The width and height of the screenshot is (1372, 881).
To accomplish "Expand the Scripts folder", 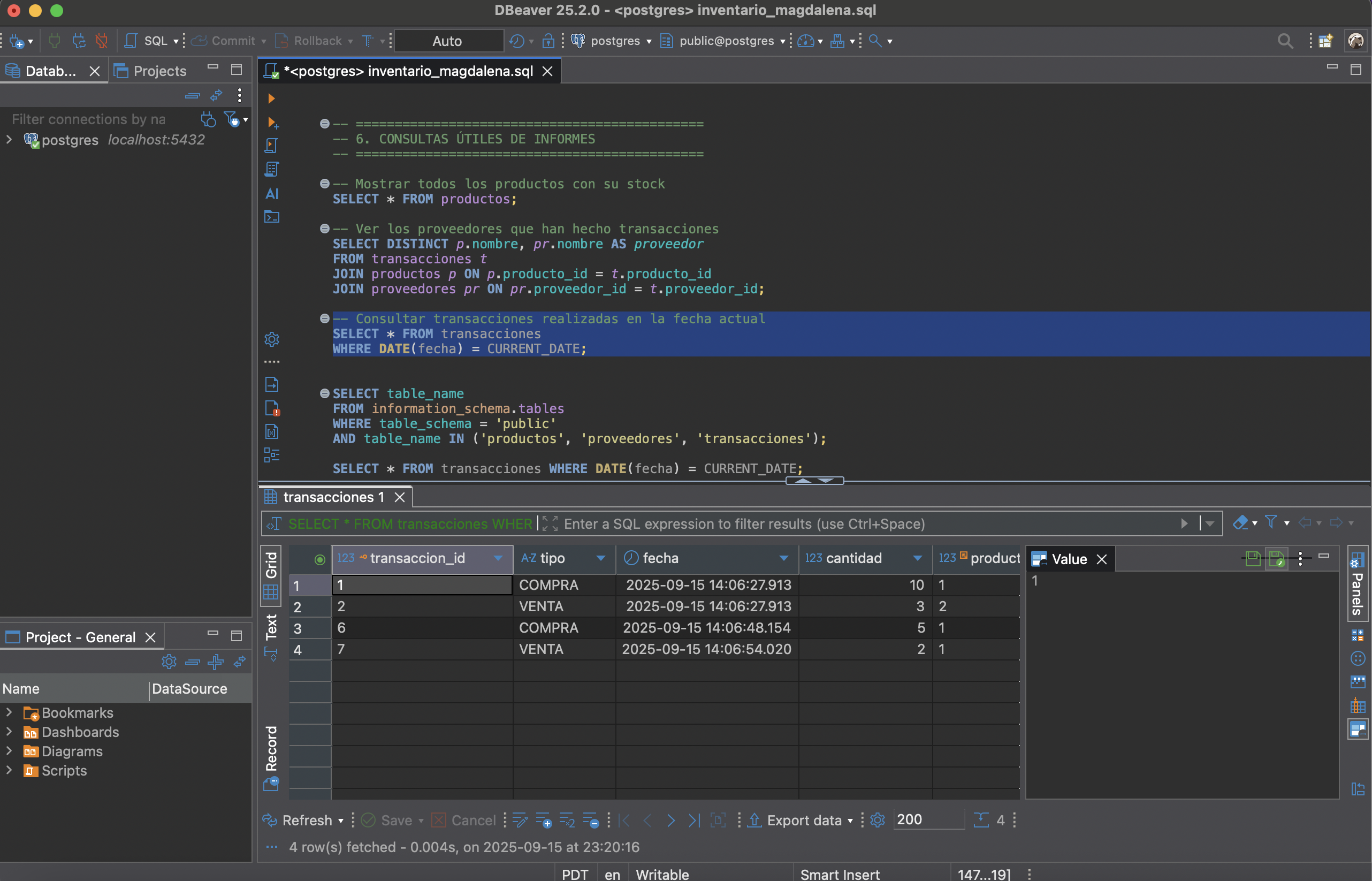I will coord(9,770).
